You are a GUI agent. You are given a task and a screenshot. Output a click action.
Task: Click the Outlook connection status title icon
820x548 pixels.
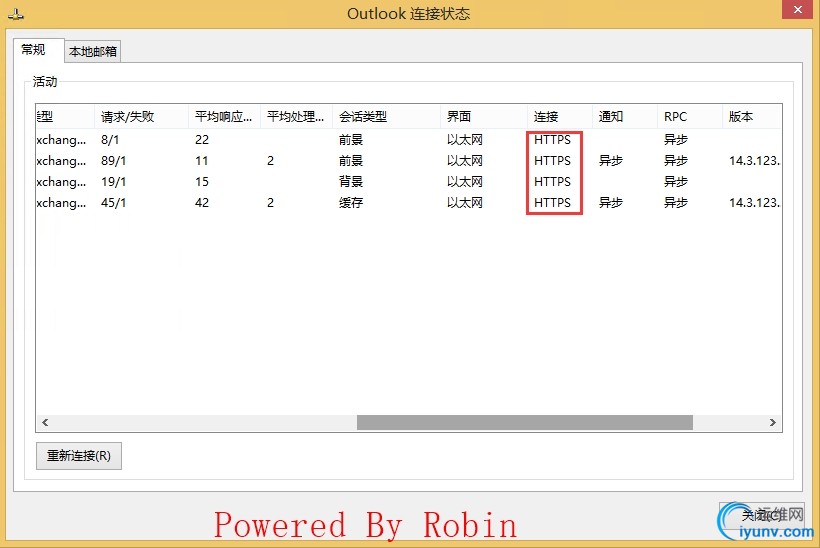[16, 15]
